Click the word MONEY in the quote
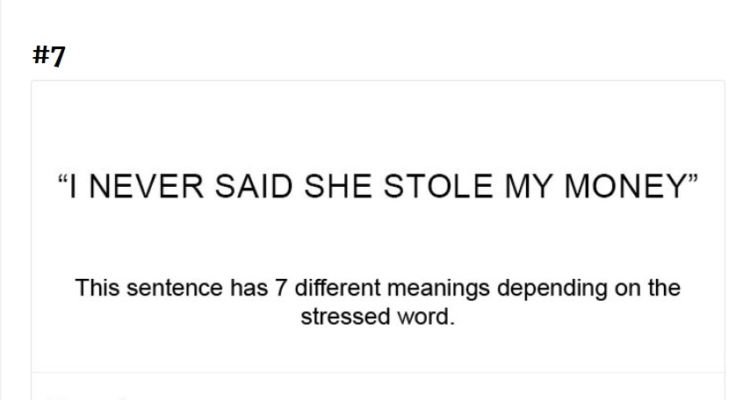Screen dimensions: 750x400 tap(626, 186)
